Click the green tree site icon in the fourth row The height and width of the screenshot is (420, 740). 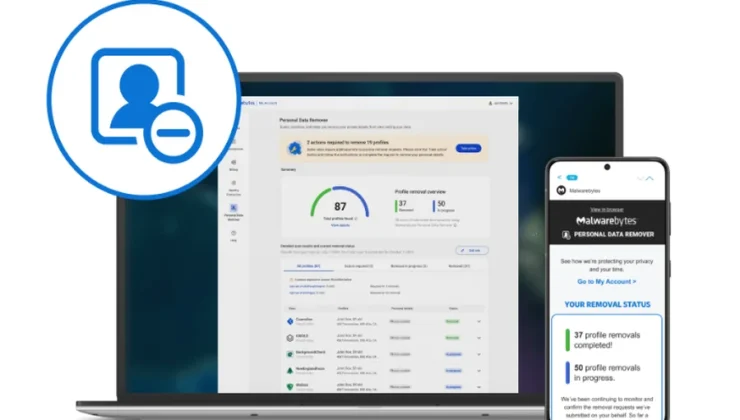pos(290,370)
